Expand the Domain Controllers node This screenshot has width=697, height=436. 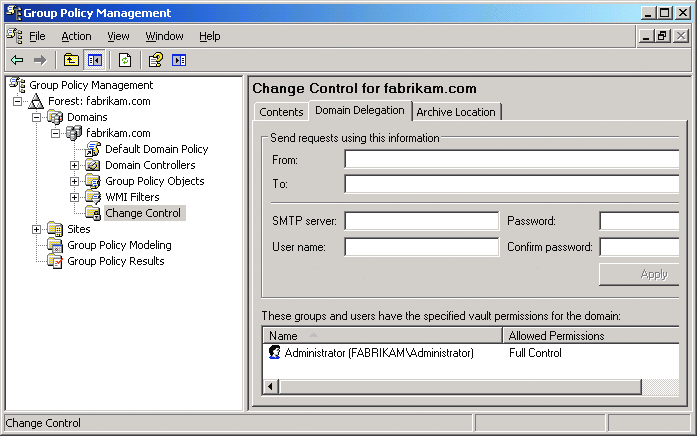pyautogui.click(x=74, y=165)
